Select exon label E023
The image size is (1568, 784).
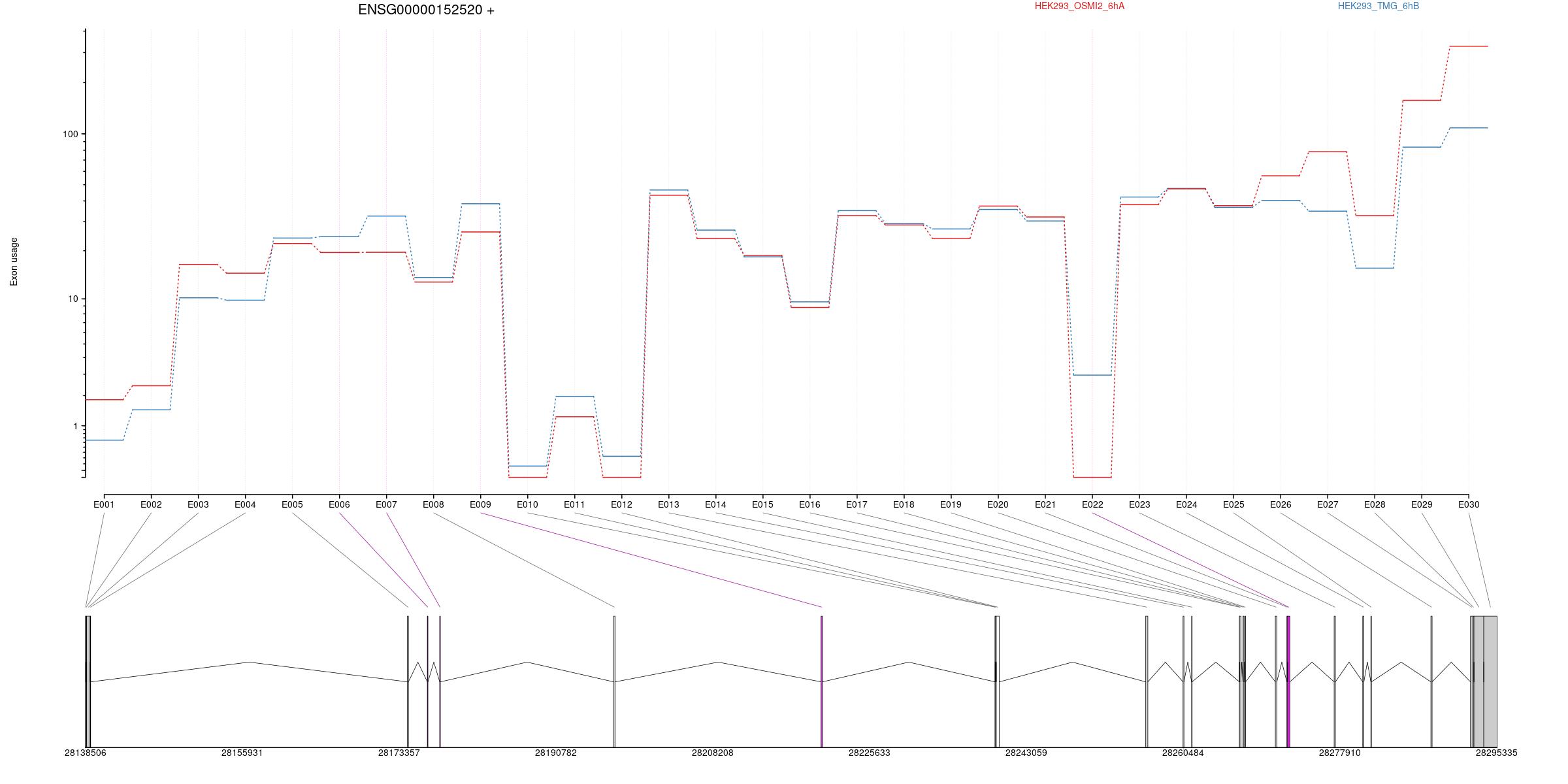click(1139, 504)
